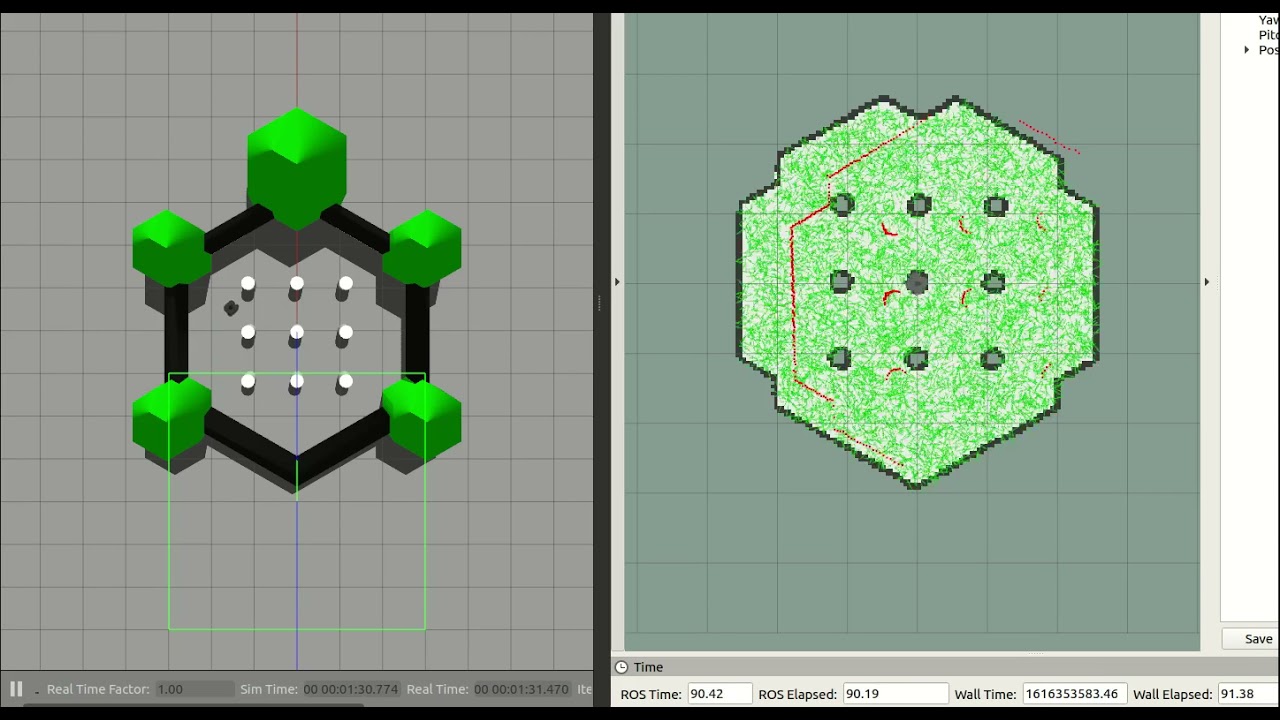Click the Wall Time field
The width and height of the screenshot is (1280, 720).
(1075, 694)
